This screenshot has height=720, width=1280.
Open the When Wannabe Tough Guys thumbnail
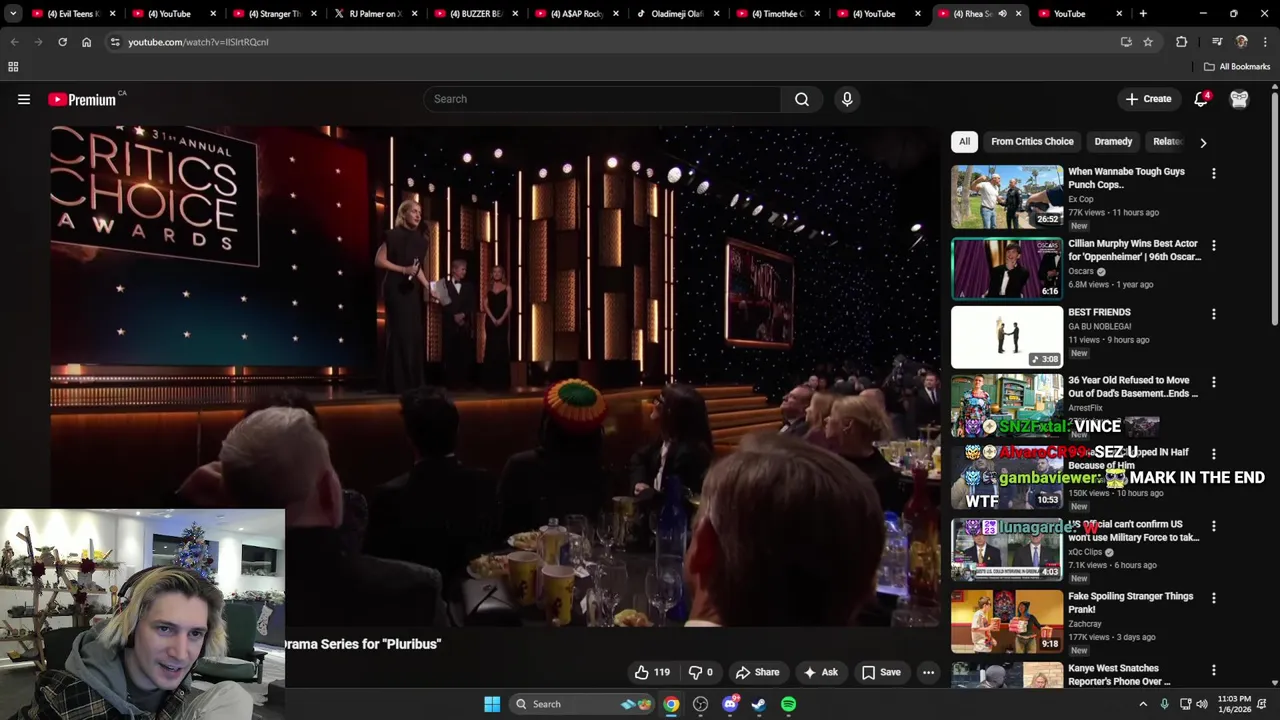[1007, 197]
